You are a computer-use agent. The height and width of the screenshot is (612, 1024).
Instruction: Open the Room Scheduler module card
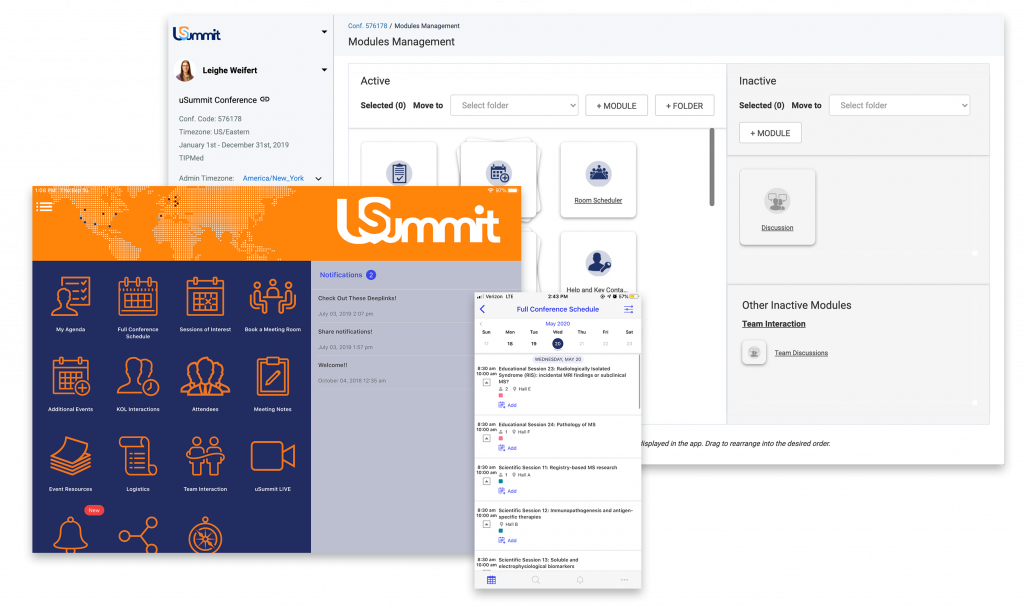point(598,180)
